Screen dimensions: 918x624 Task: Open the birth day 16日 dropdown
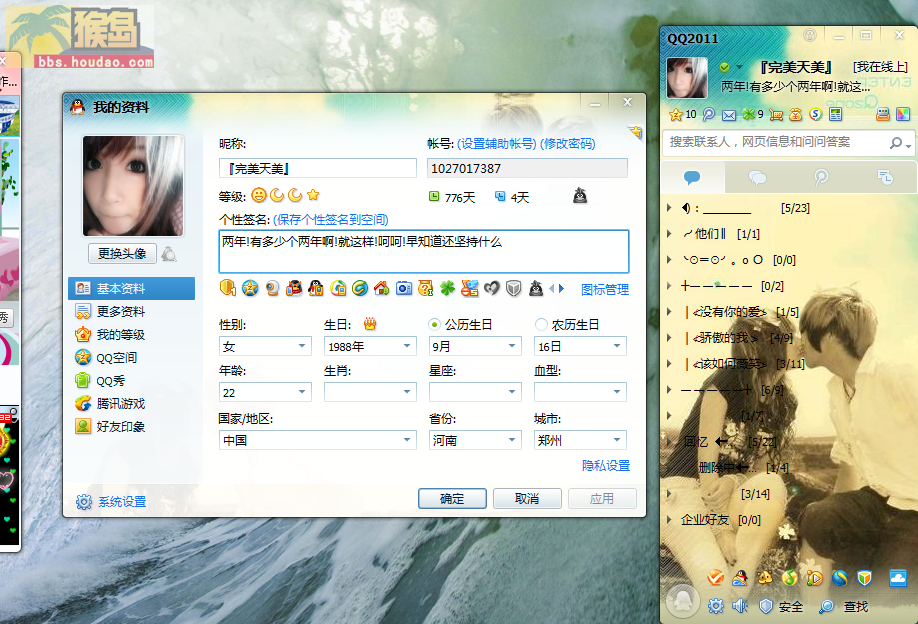[580, 346]
